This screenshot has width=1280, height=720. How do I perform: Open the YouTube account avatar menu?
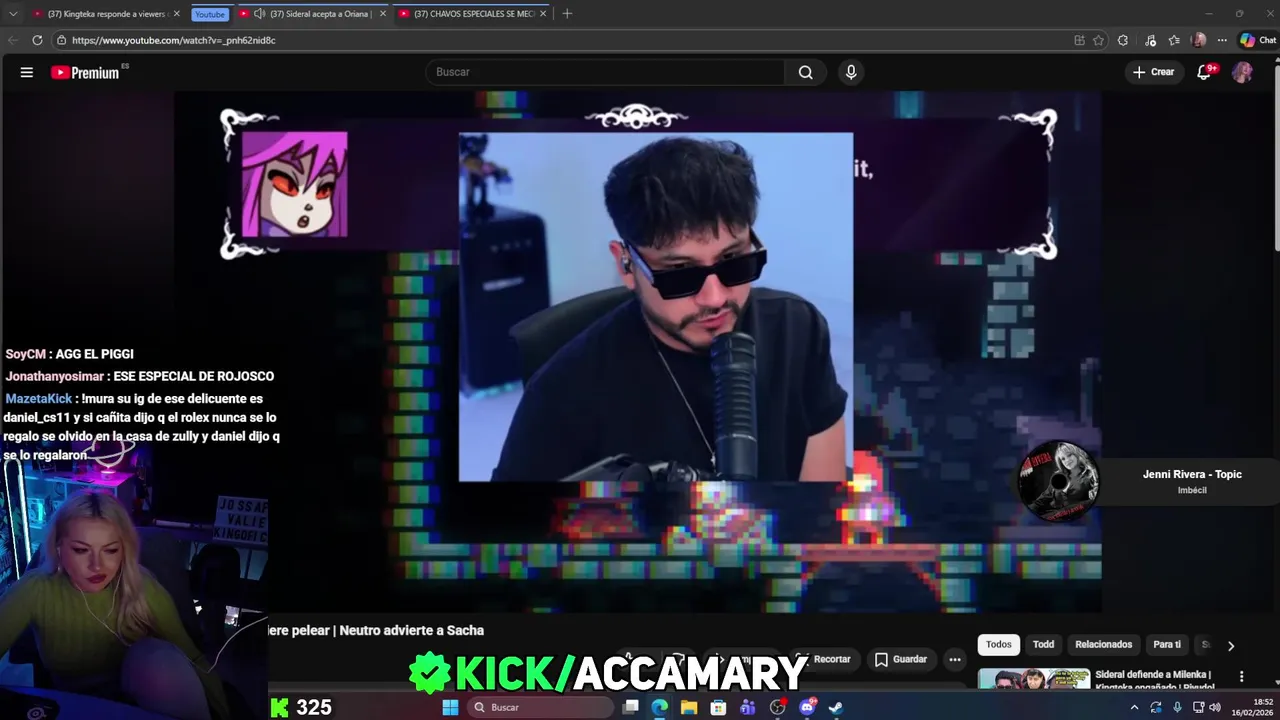(x=1242, y=72)
